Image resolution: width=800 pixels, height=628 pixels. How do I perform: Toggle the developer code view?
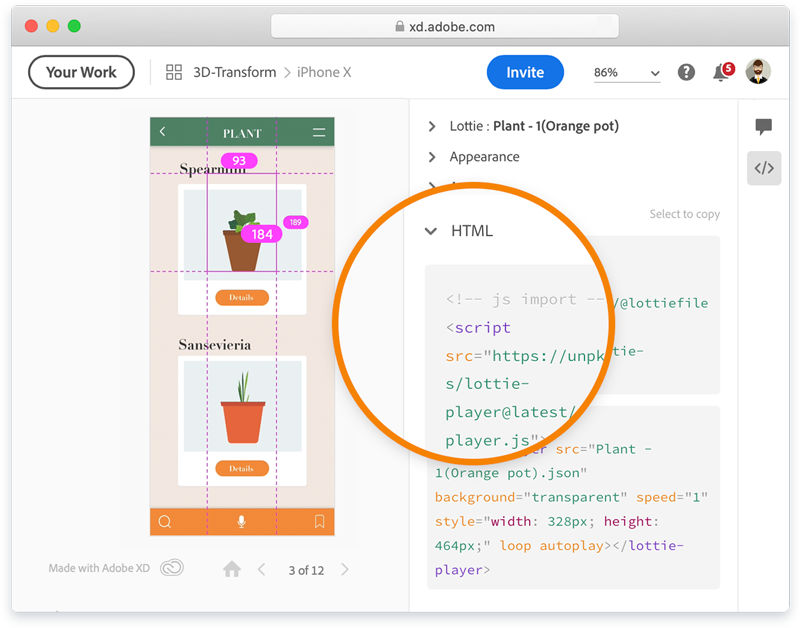point(763,167)
